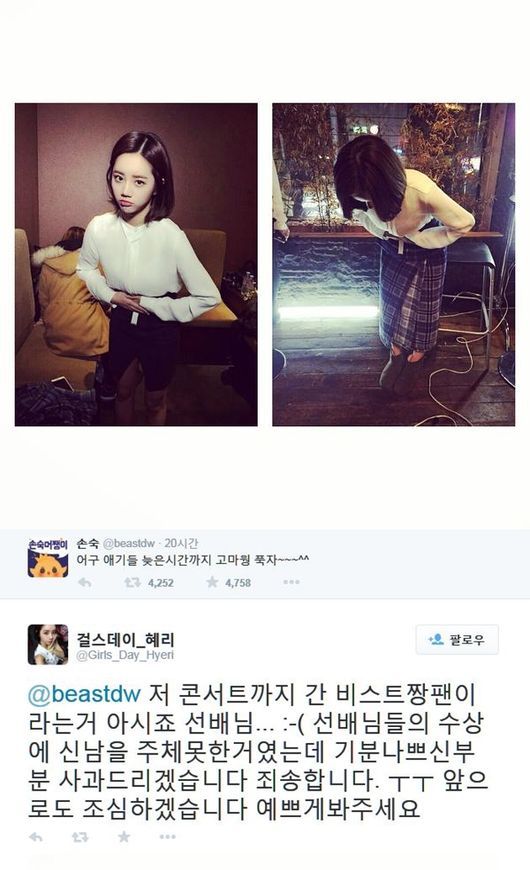Open Girls_Day_Hyeri's profile picture

48,644
